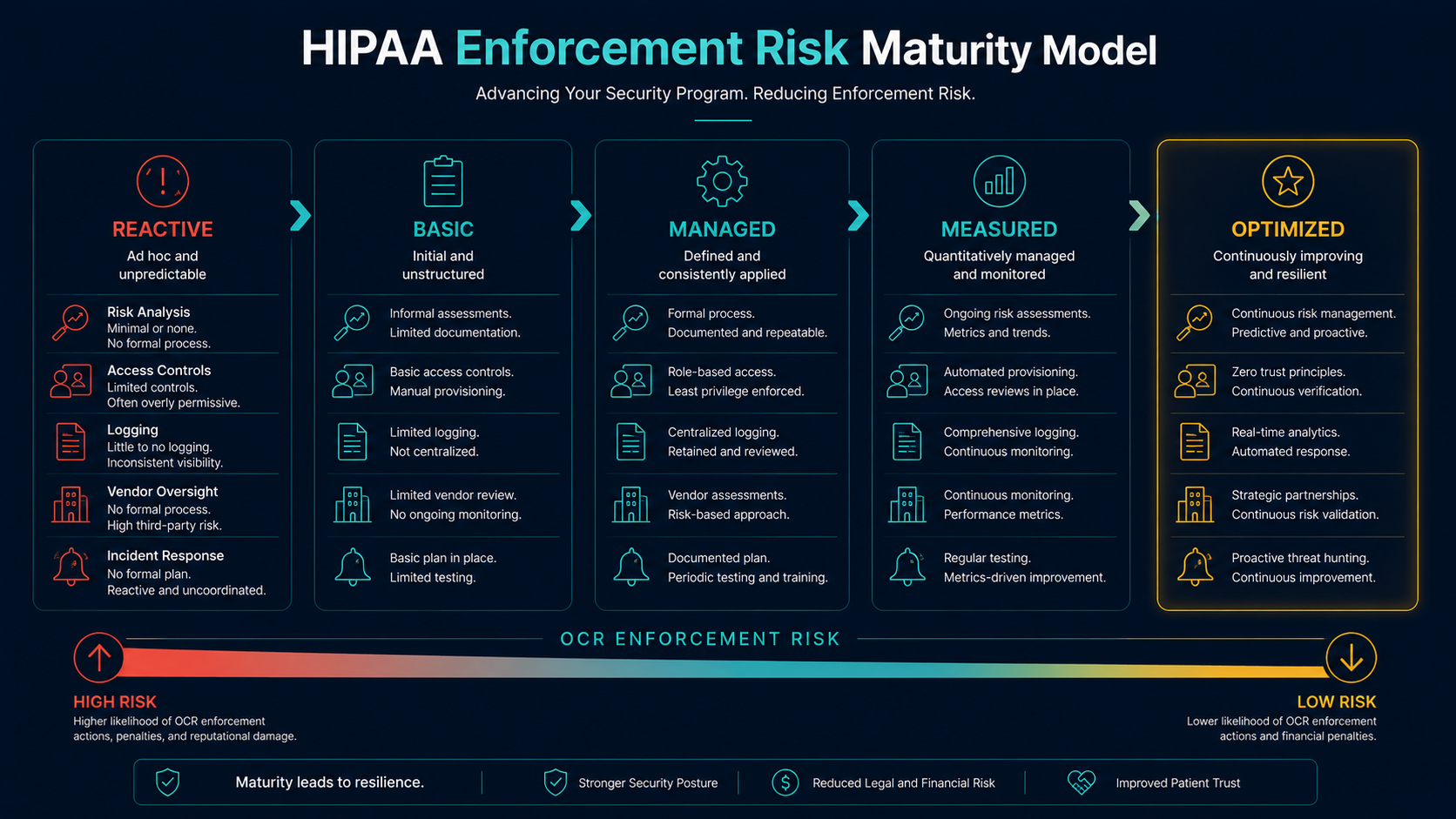The image size is (1456, 819).
Task: Click the magnifier icon beside Formal process
Action: click(630, 323)
